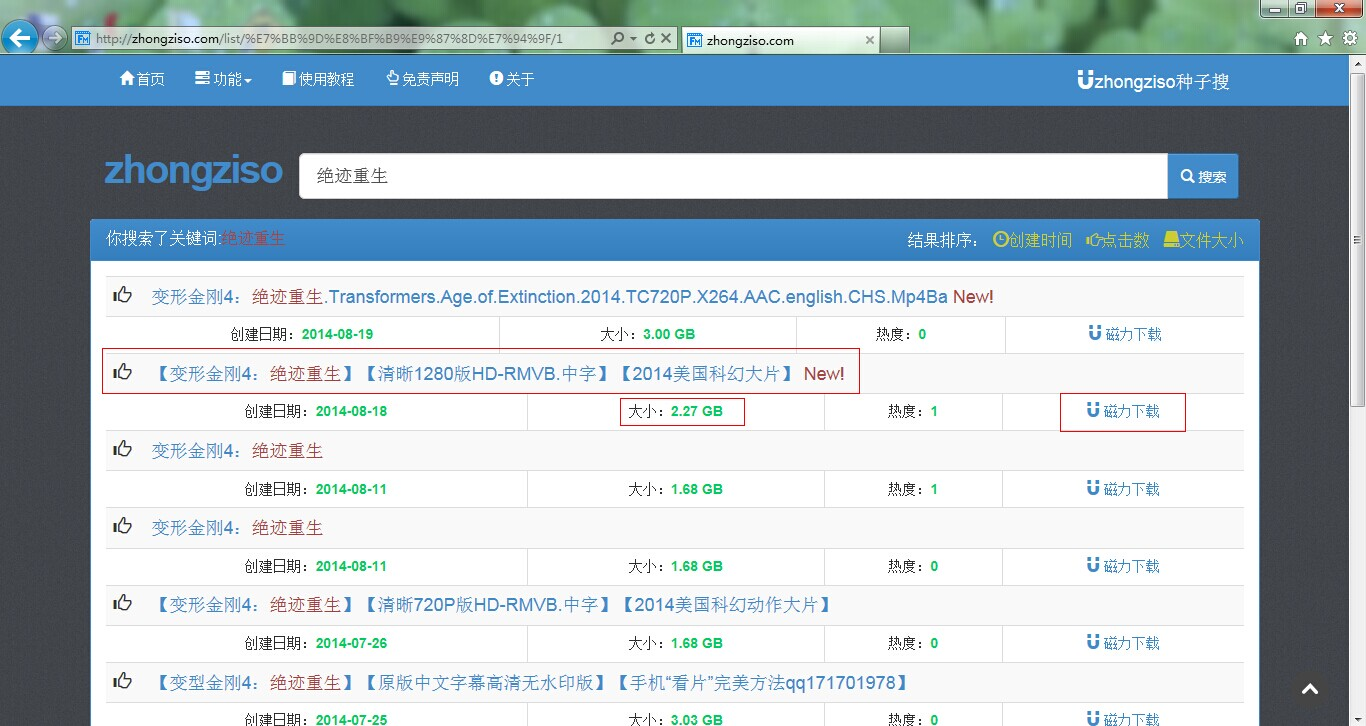Click the creation date 2014-08-18
This screenshot has width=1366, height=726.
pos(351,411)
